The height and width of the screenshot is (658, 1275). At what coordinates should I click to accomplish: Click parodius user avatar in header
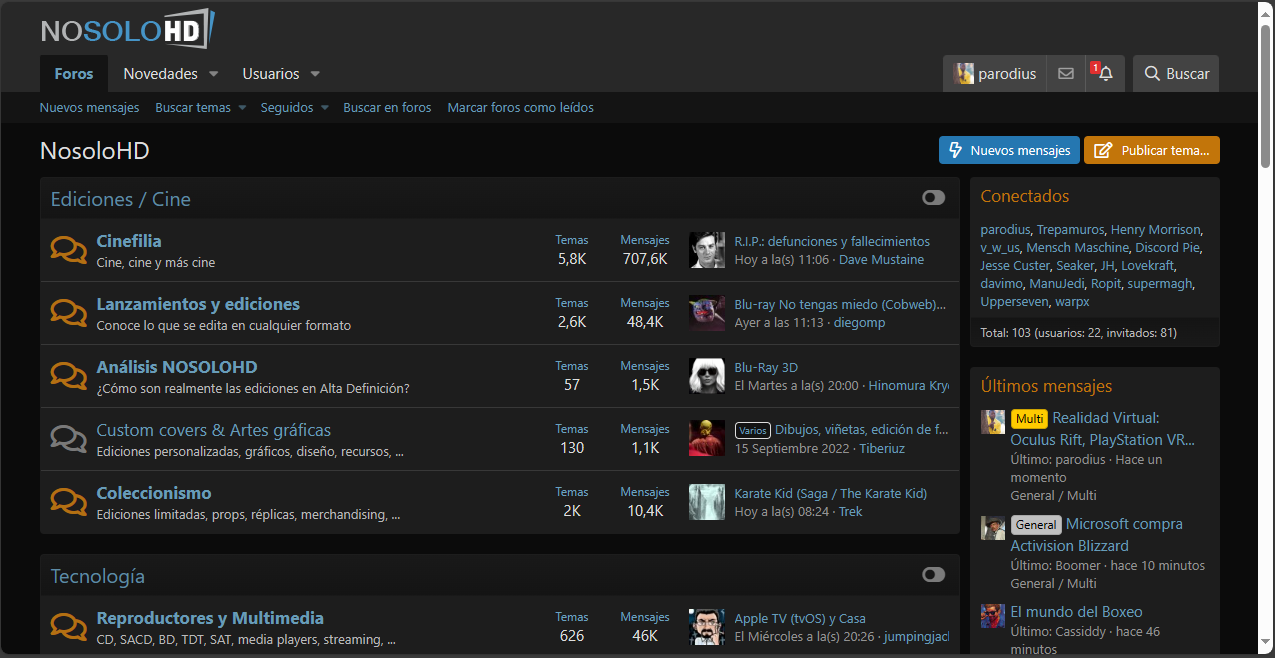964,73
